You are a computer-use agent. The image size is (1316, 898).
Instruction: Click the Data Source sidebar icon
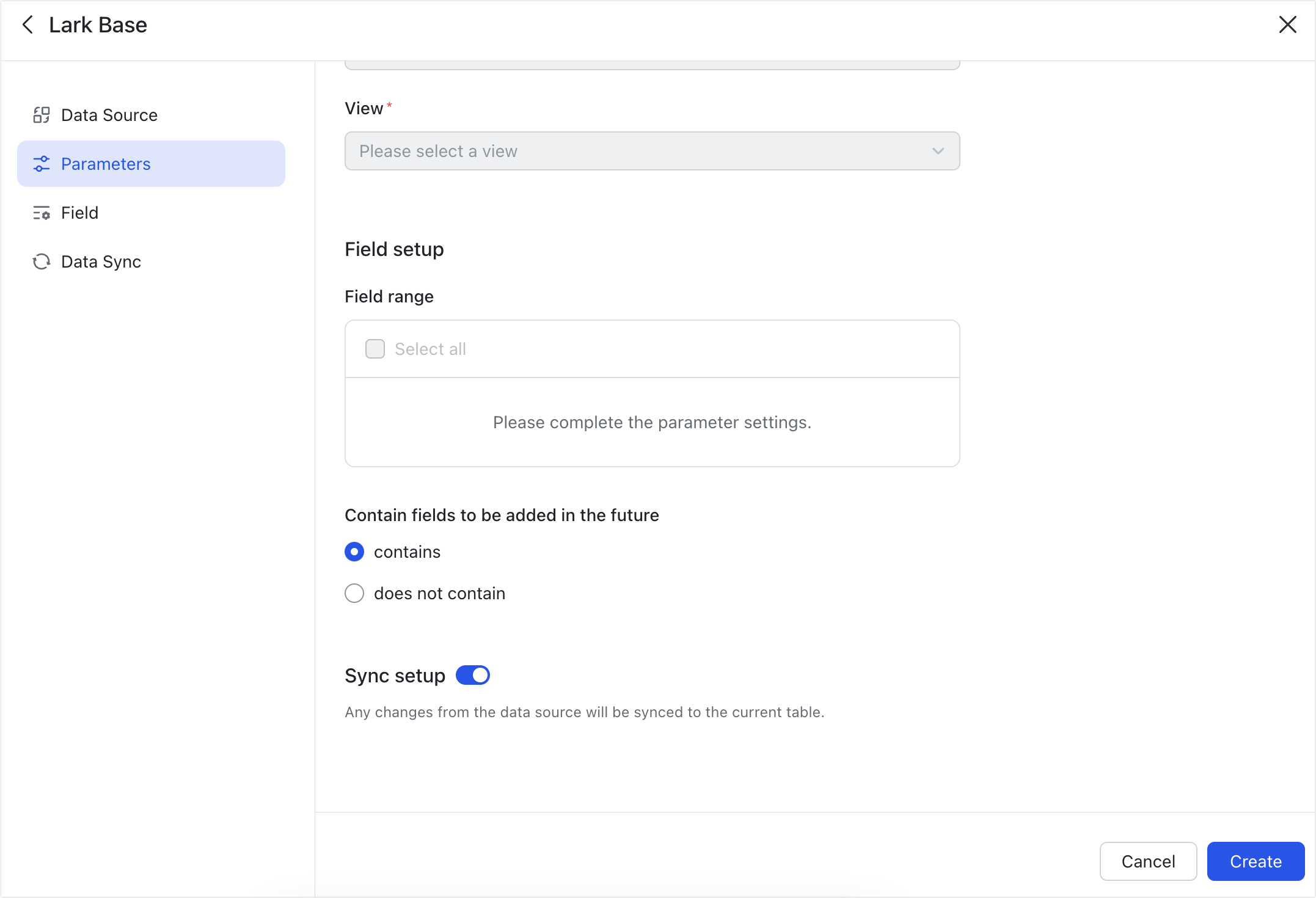tap(42, 115)
